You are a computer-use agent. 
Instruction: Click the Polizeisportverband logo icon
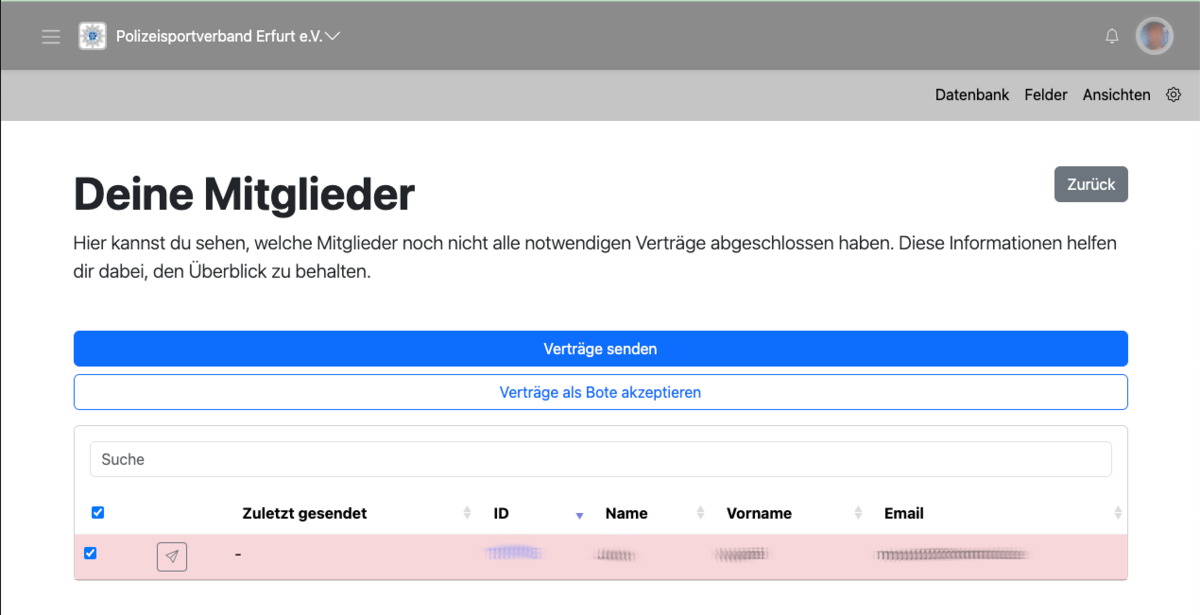tap(93, 36)
